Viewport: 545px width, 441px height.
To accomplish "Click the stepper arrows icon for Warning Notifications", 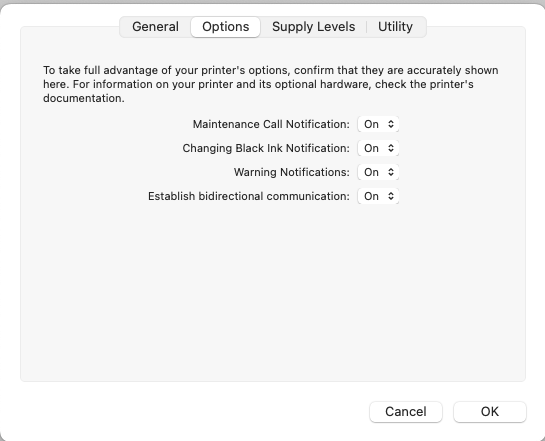I will [391, 172].
